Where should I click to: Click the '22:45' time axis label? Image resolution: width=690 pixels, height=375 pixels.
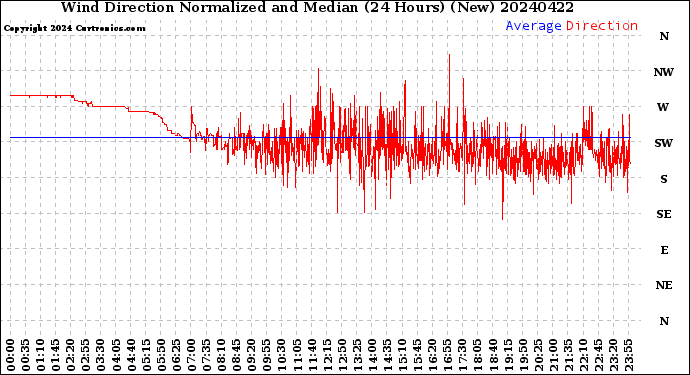(x=598, y=355)
